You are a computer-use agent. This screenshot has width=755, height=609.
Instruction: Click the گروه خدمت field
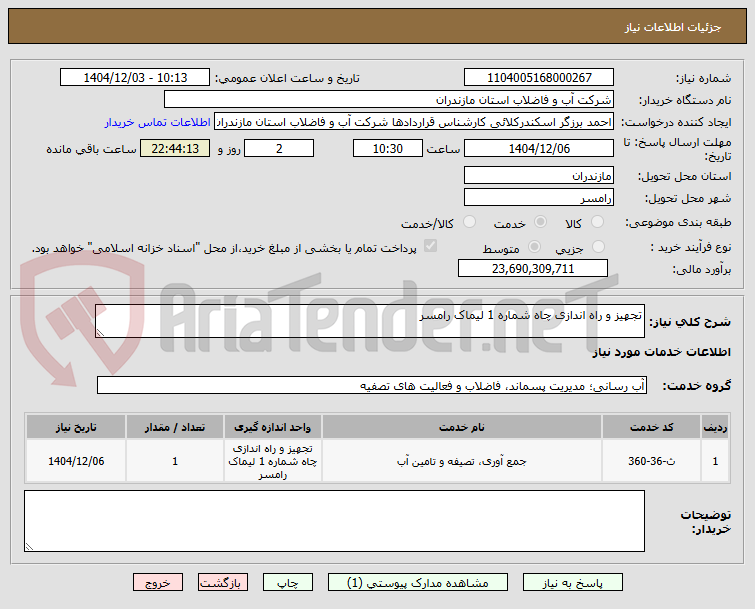(372, 386)
